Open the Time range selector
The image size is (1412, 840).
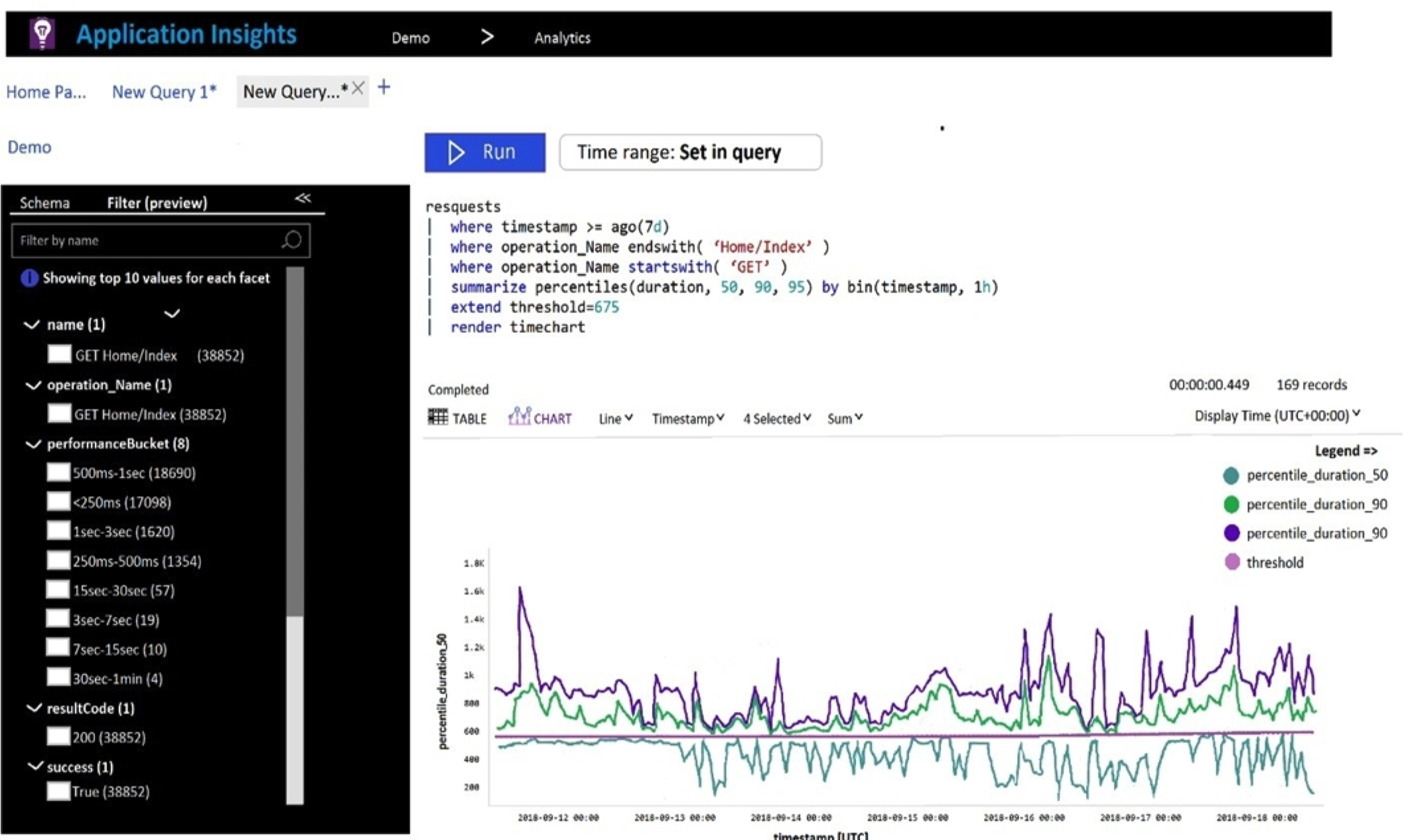coord(690,153)
